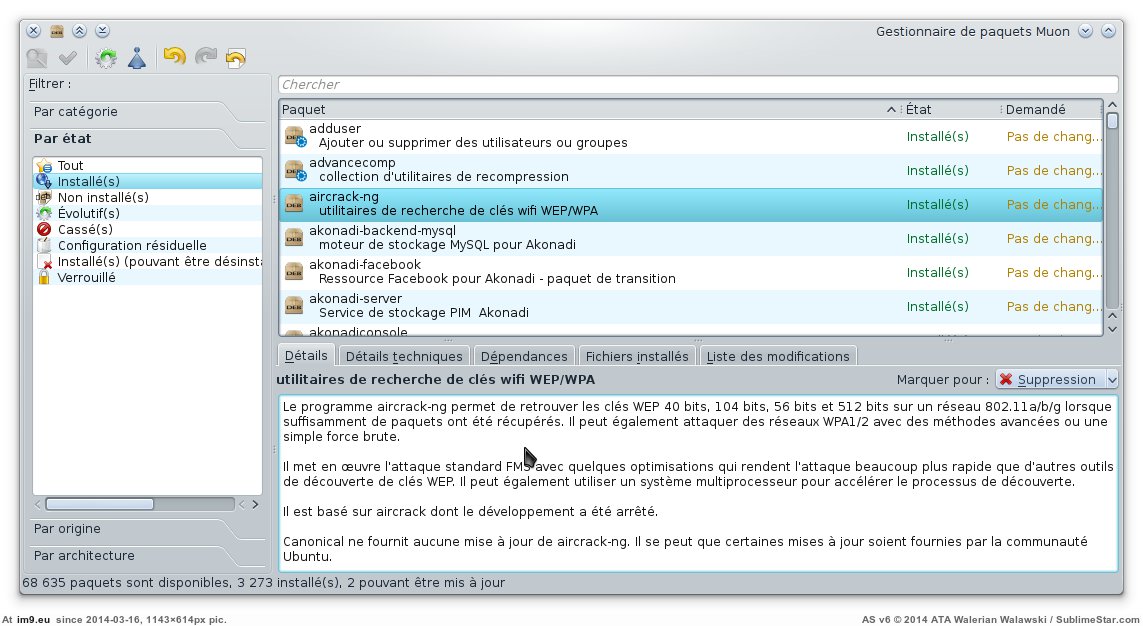Screen dimensions: 1143x626
Task: Open the Fichiers installés tab
Action: click(x=636, y=356)
